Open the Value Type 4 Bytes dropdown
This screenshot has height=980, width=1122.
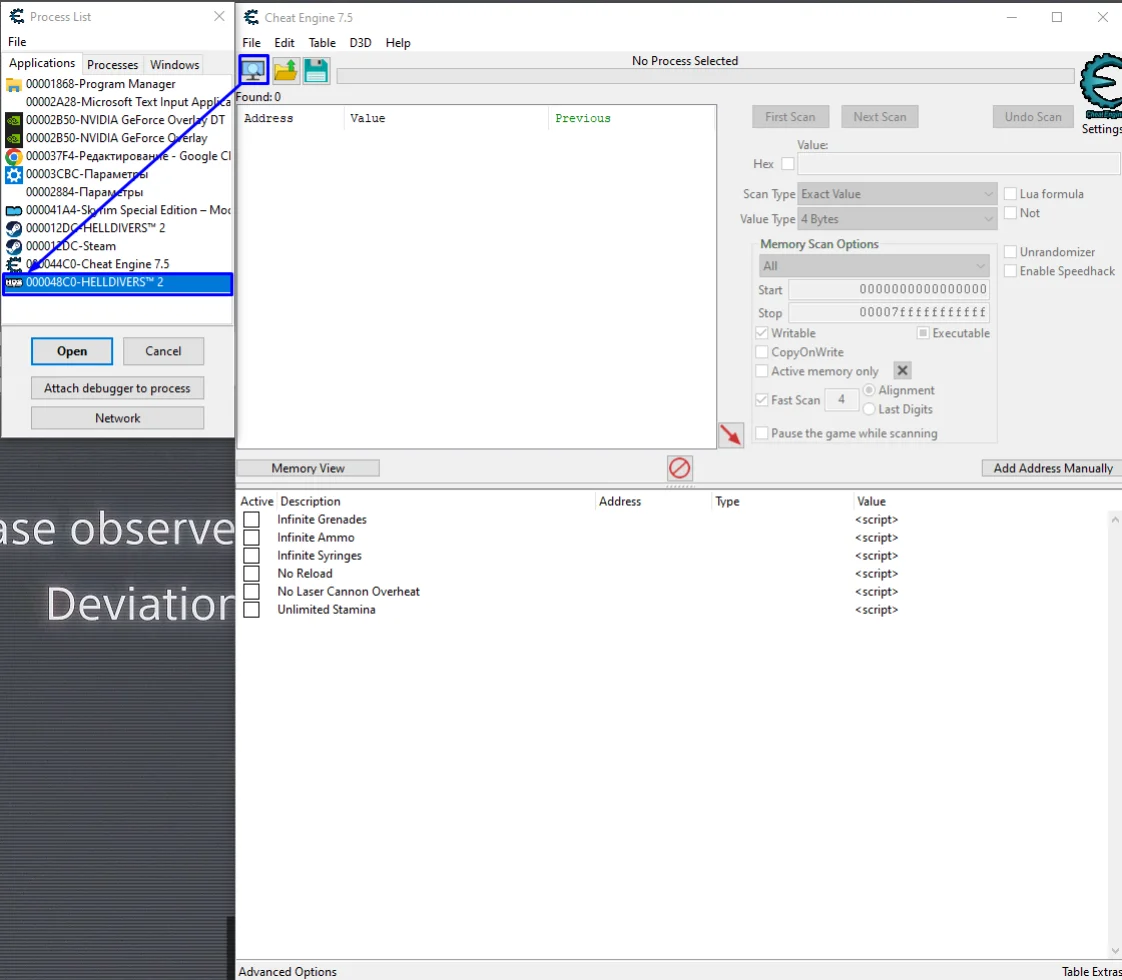click(897, 219)
